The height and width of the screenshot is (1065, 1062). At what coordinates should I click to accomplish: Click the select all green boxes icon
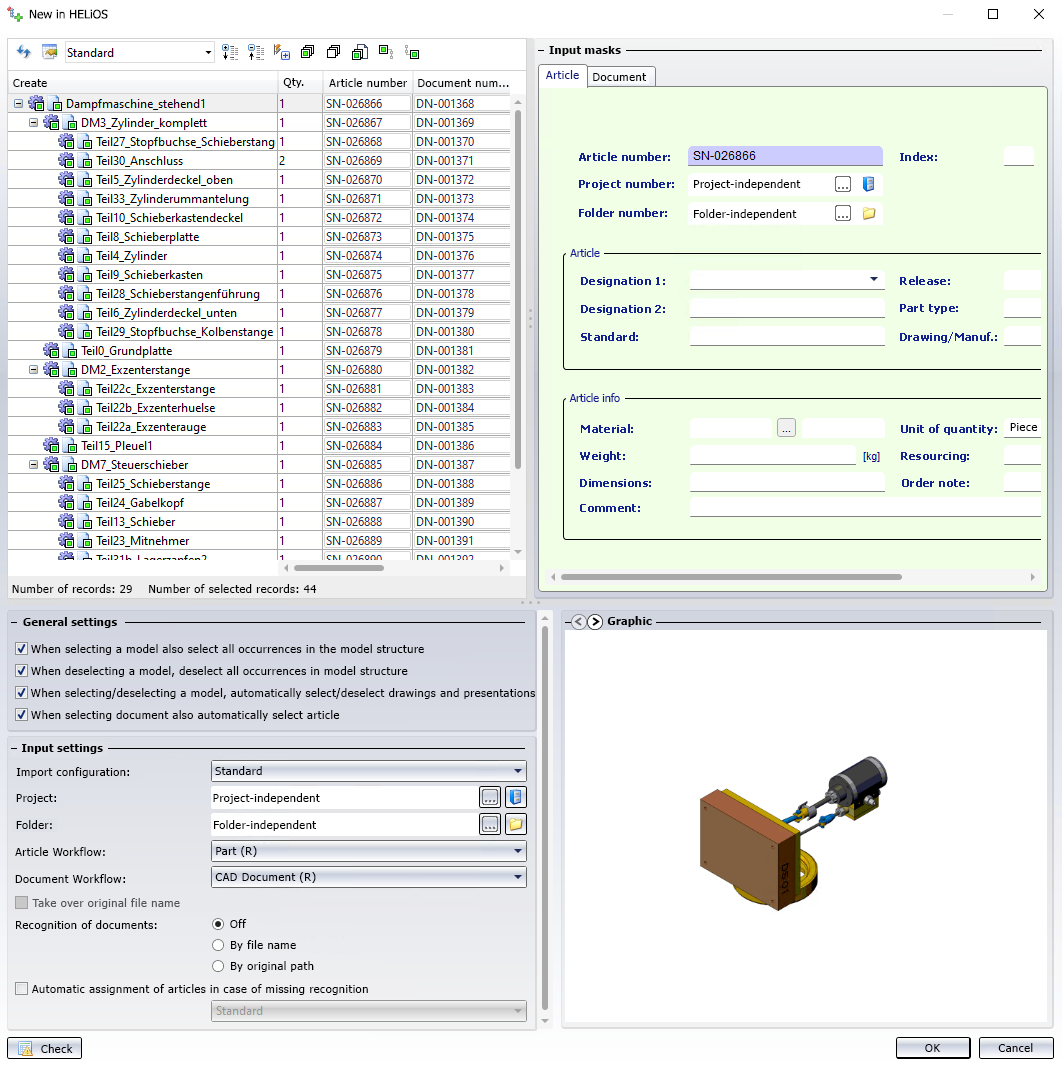307,52
